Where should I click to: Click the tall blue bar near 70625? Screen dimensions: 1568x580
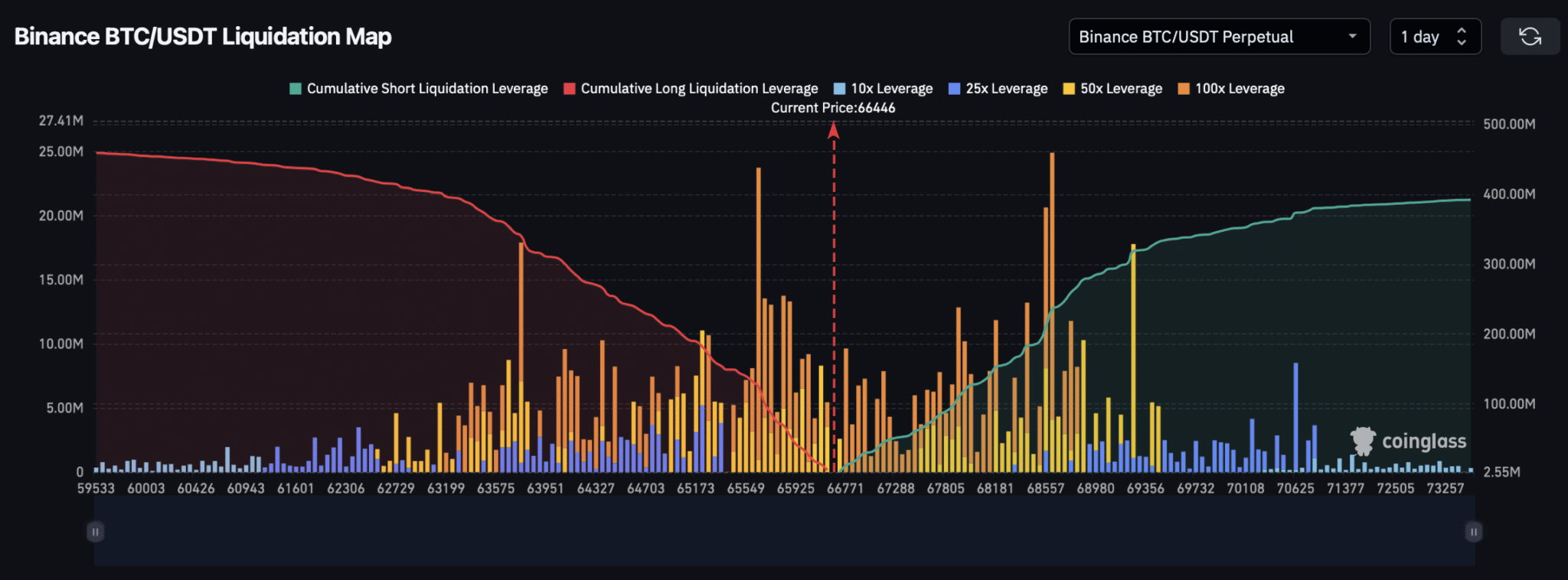[1295, 413]
